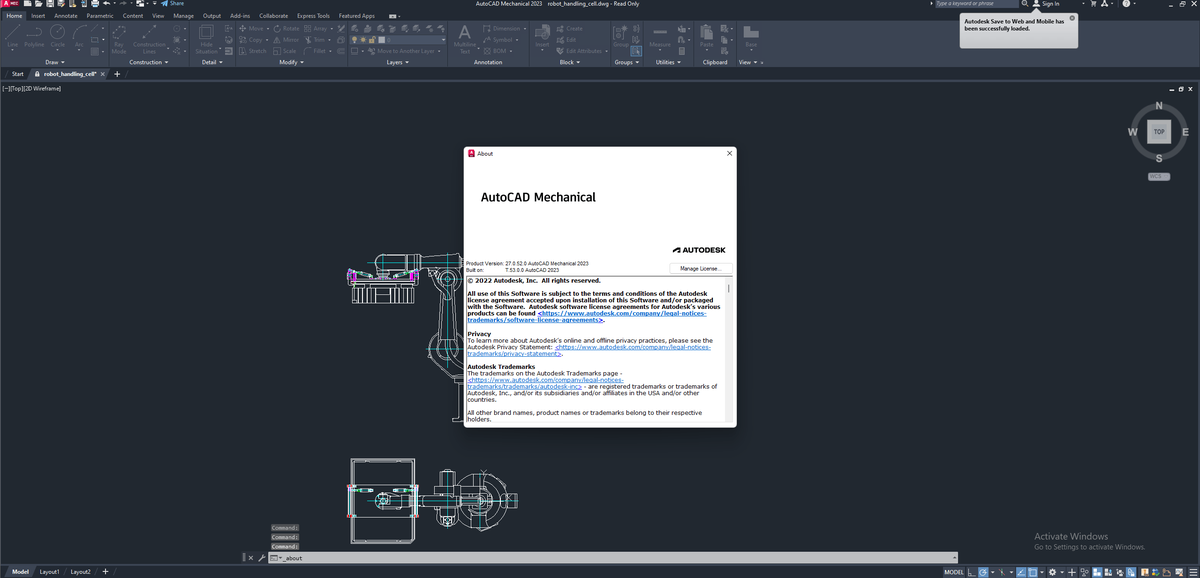
Task: Click the Paste clipboard button
Action: [x=707, y=38]
